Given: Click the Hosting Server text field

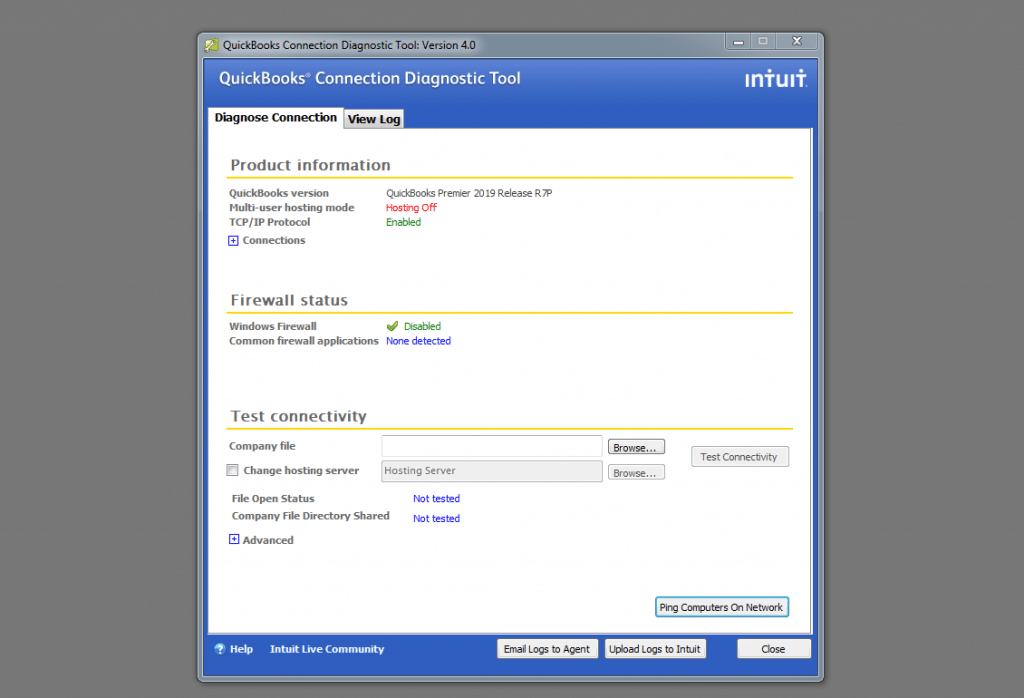Looking at the screenshot, I should click(492, 471).
